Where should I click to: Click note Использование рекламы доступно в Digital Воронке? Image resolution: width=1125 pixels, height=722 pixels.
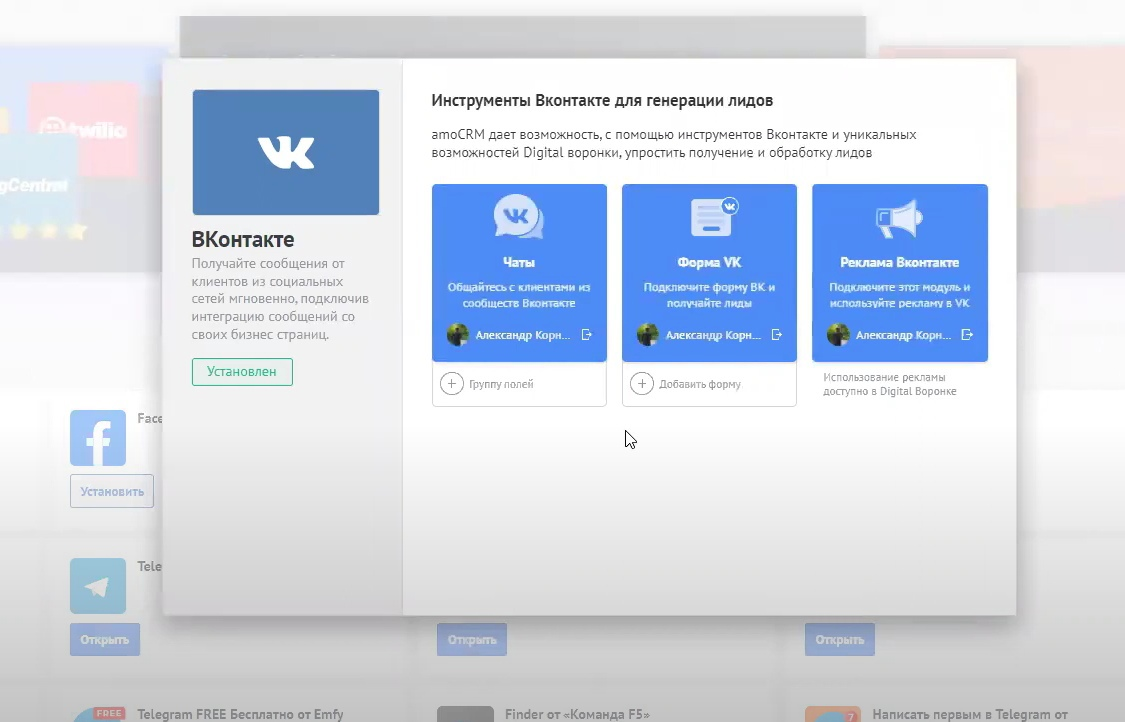pos(890,385)
